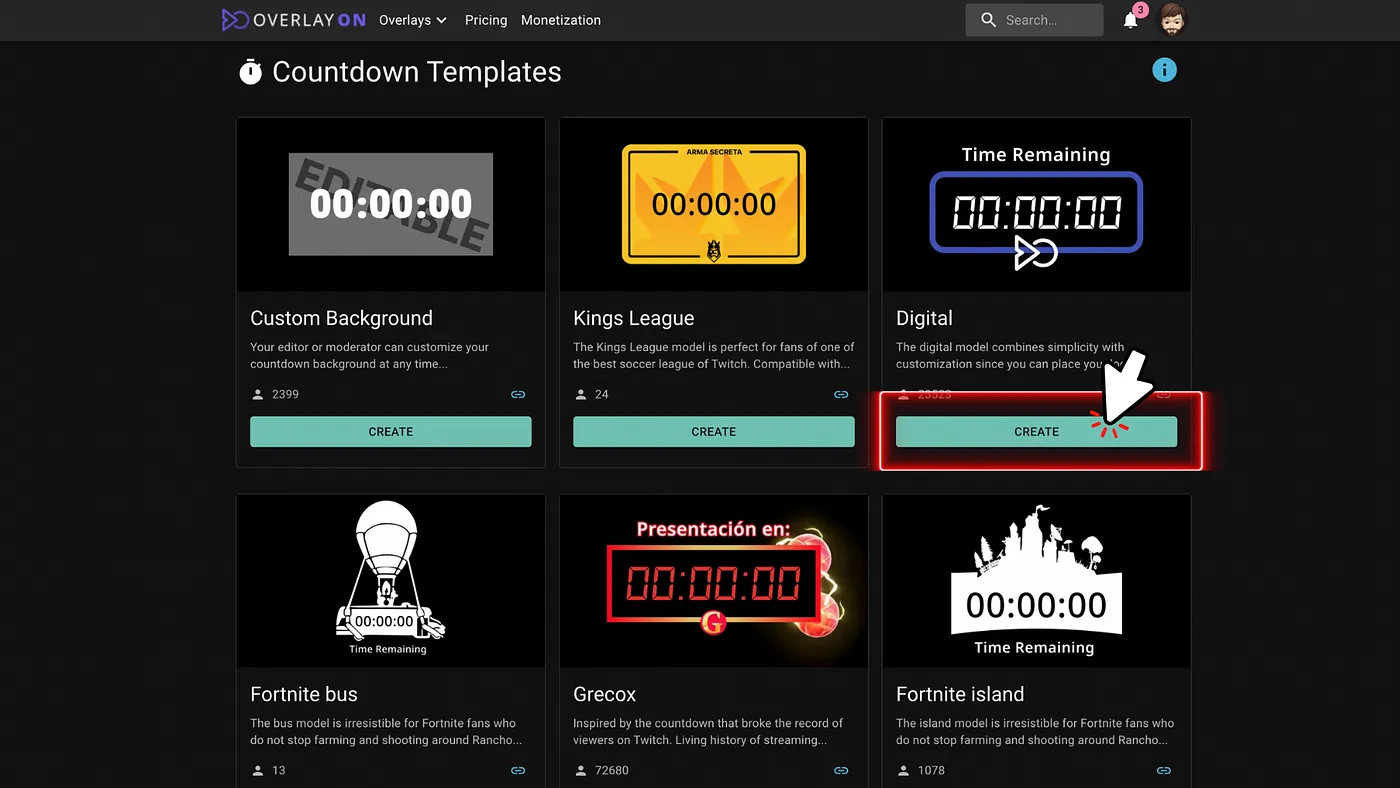Select the Grecox template thumbnail
Image resolution: width=1400 pixels, height=788 pixels.
(714, 581)
